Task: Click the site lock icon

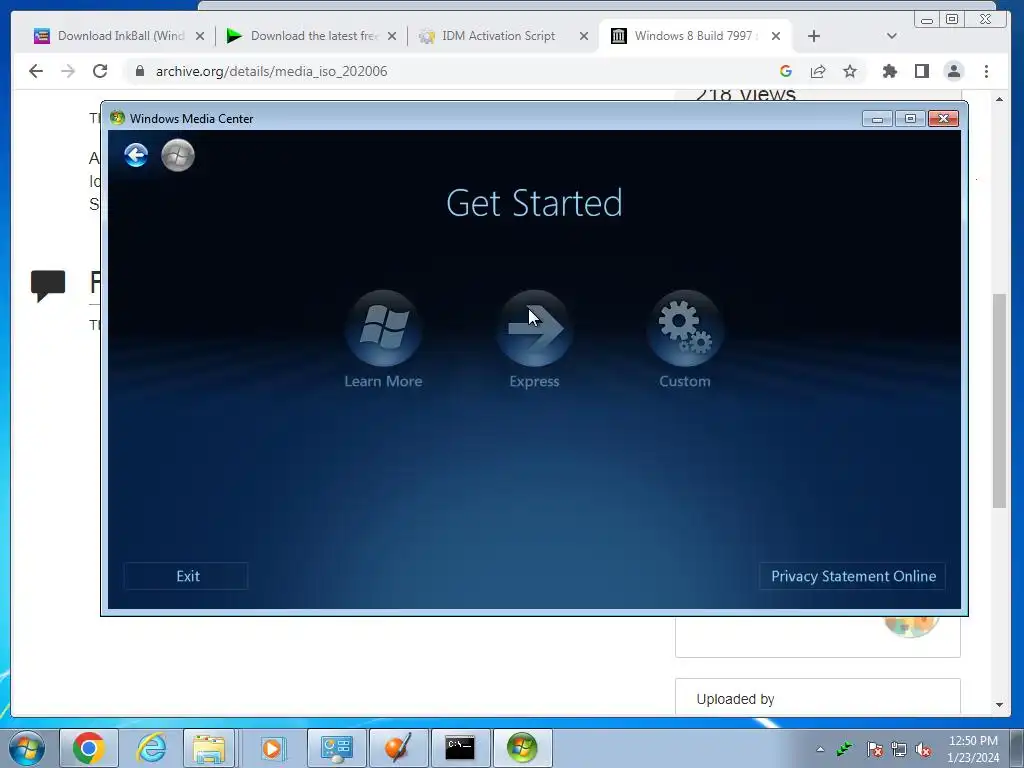Action: click(x=140, y=71)
